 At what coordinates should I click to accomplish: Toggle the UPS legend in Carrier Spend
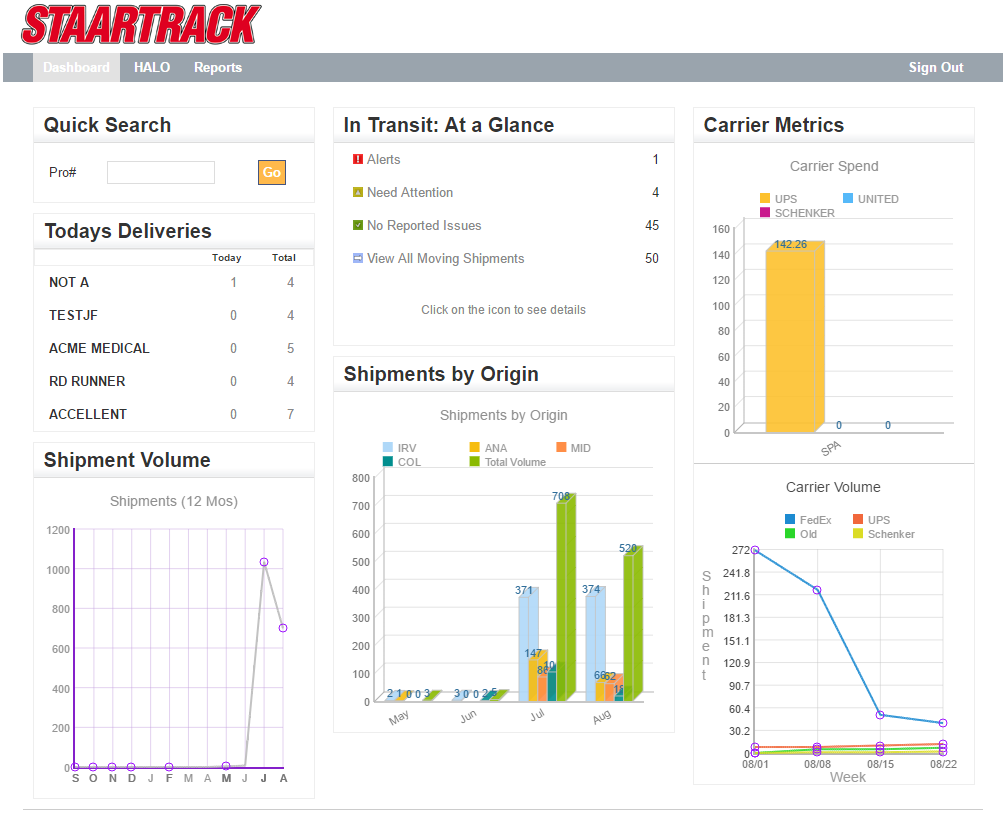coord(765,199)
